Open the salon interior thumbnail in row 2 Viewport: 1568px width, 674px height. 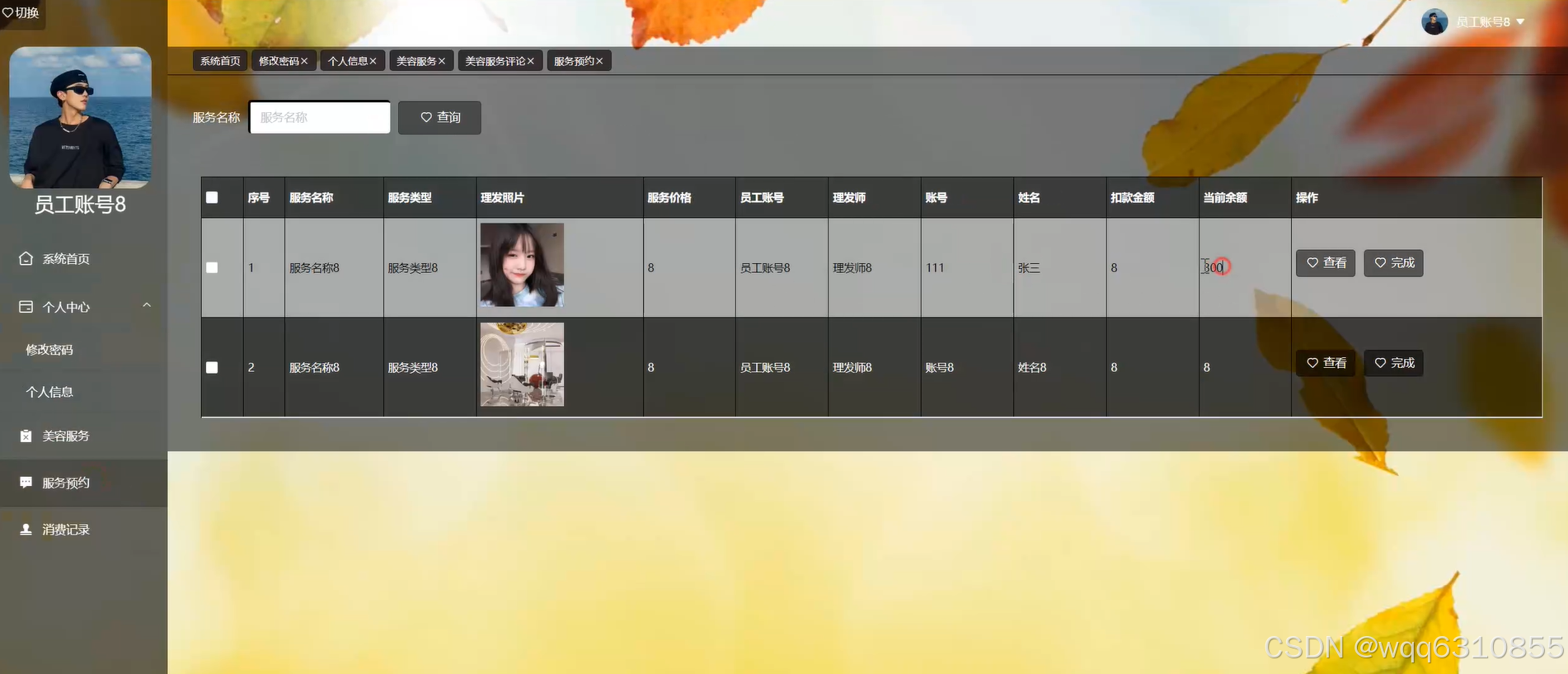pyautogui.click(x=522, y=364)
